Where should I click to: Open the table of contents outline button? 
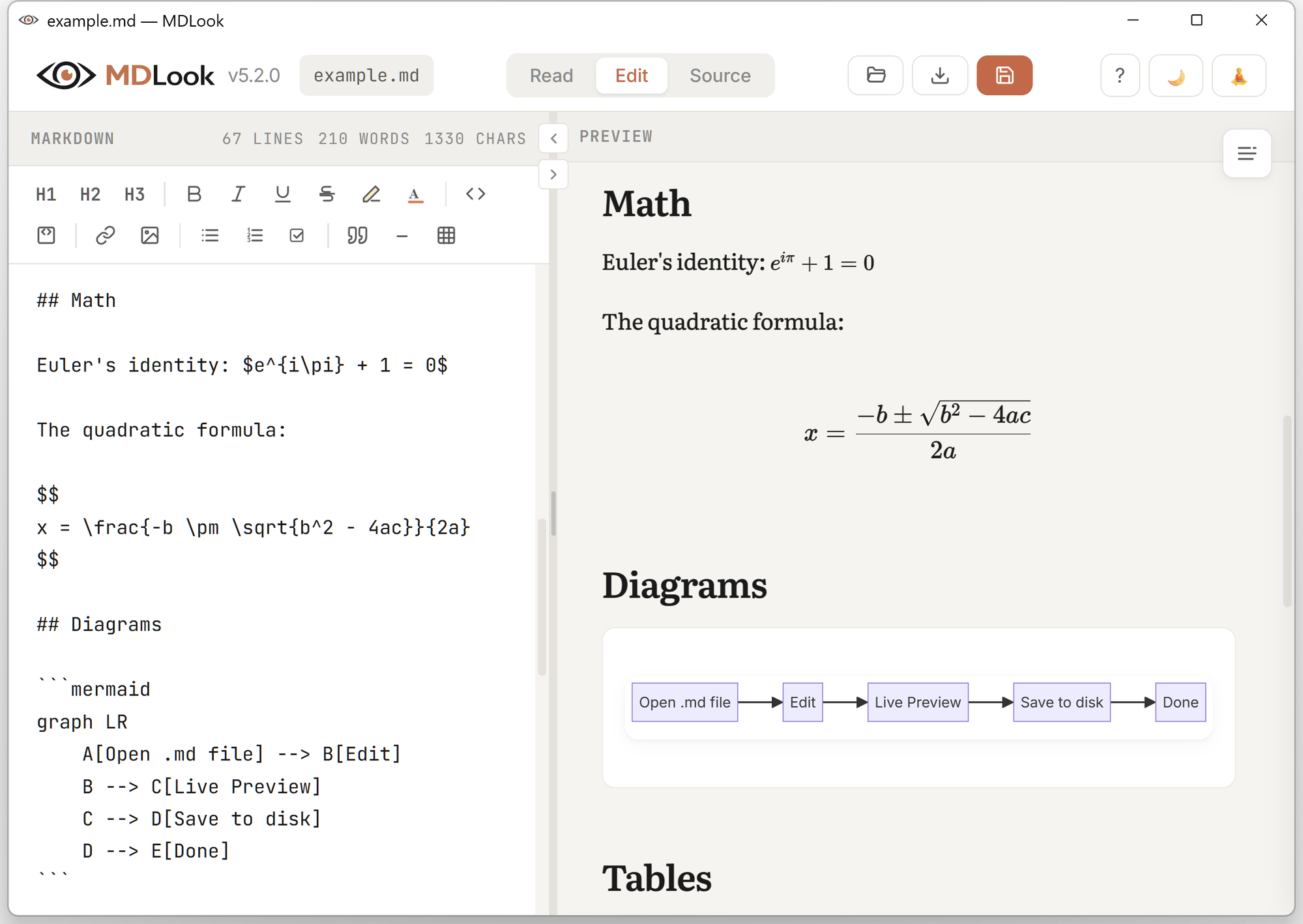(1246, 153)
